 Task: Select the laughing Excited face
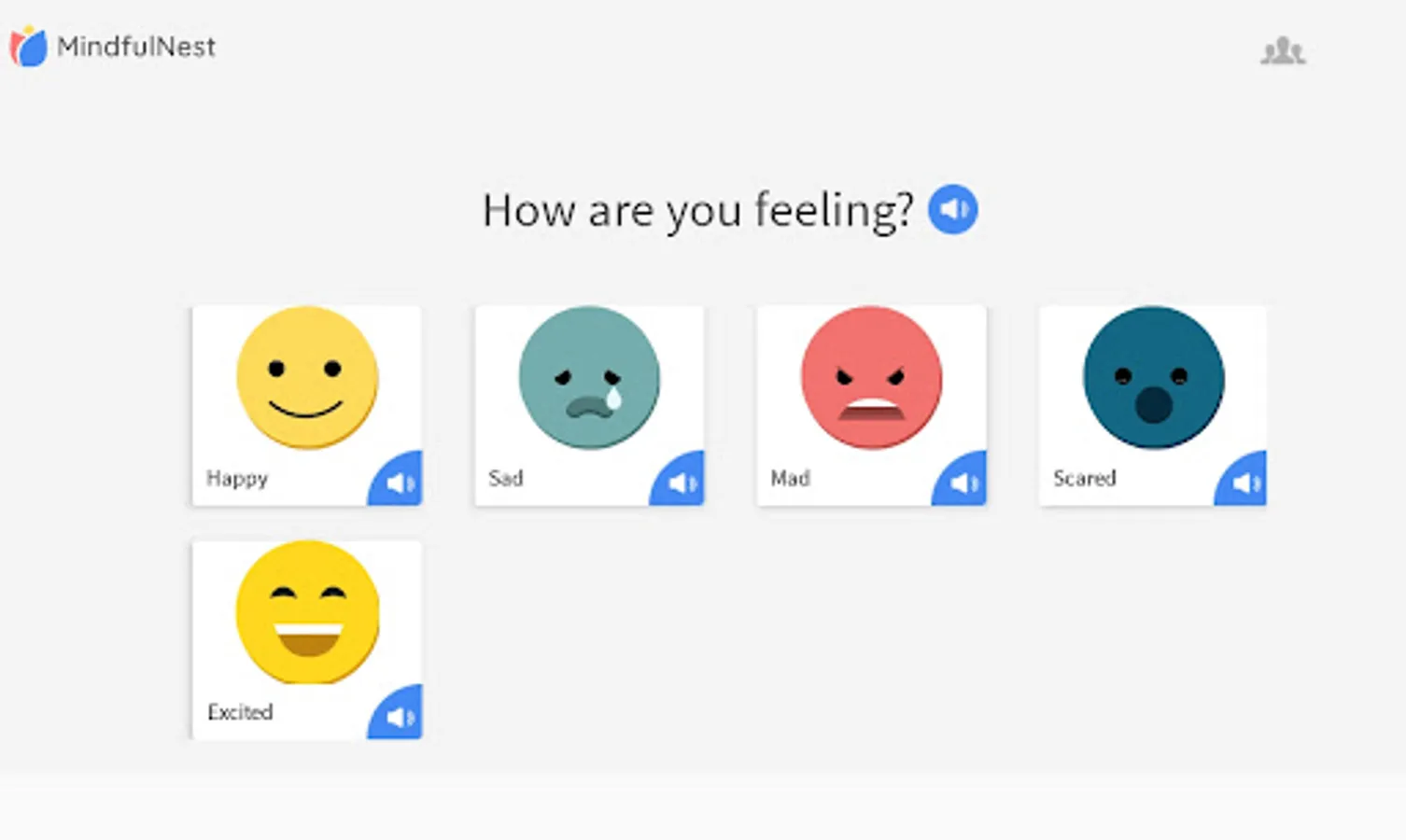(307, 612)
